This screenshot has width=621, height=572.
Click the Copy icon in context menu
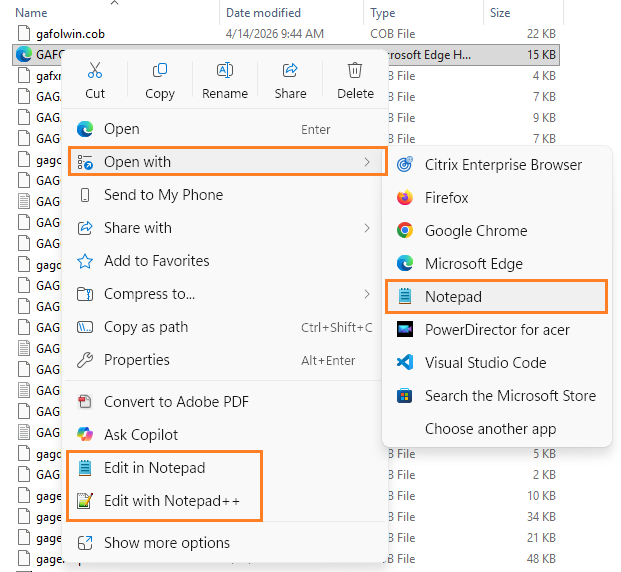point(160,70)
